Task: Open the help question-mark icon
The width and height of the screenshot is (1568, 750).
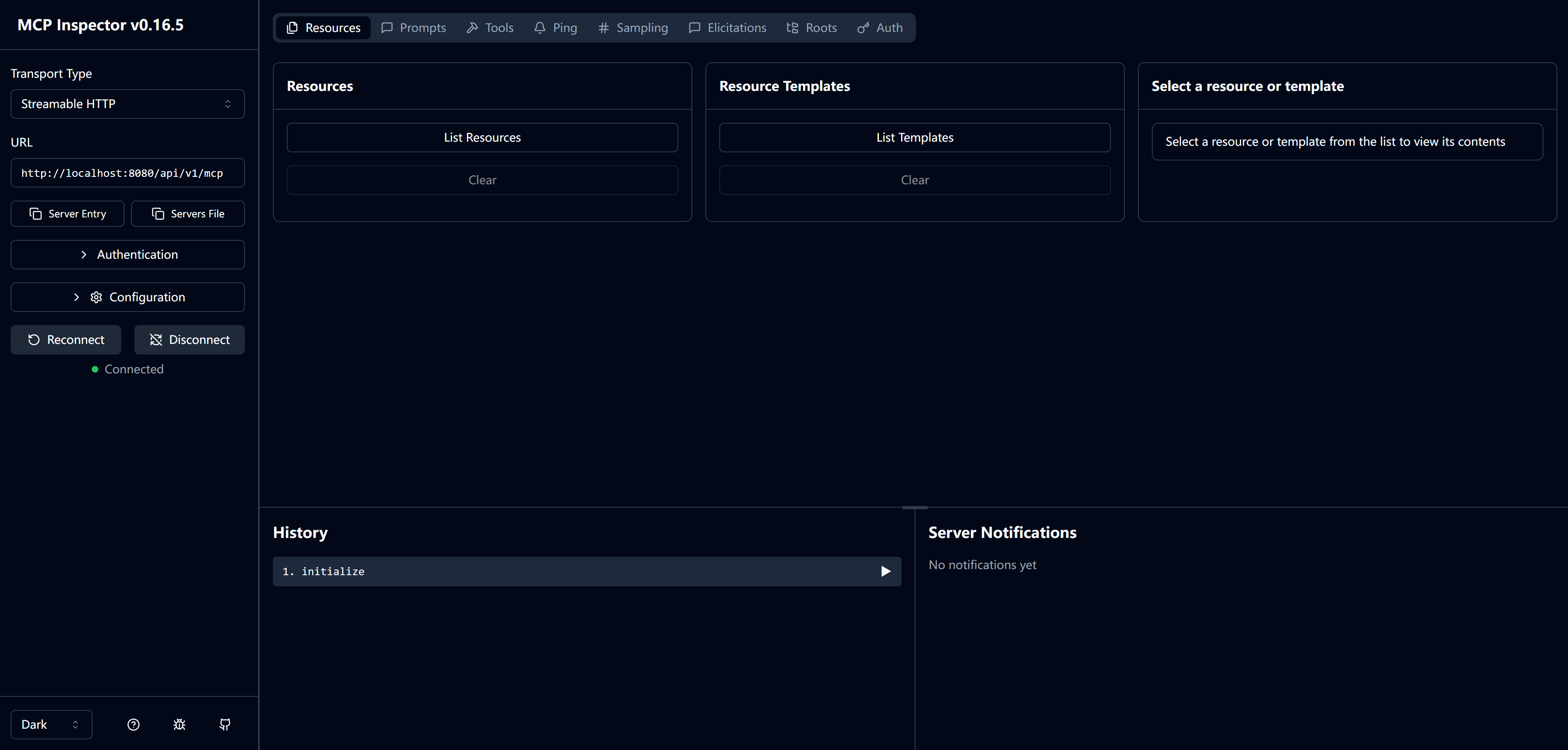Action: [x=133, y=725]
